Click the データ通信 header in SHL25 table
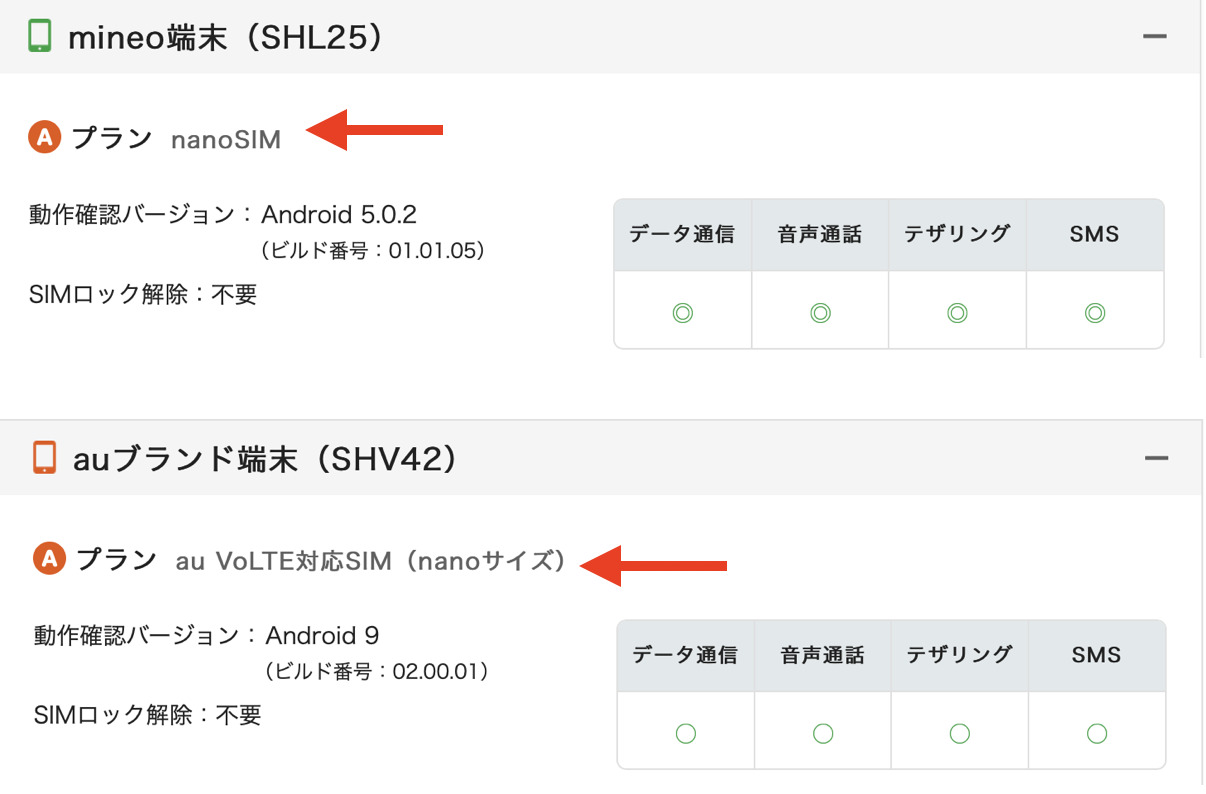Image resolution: width=1206 pixels, height=794 pixels. point(682,235)
